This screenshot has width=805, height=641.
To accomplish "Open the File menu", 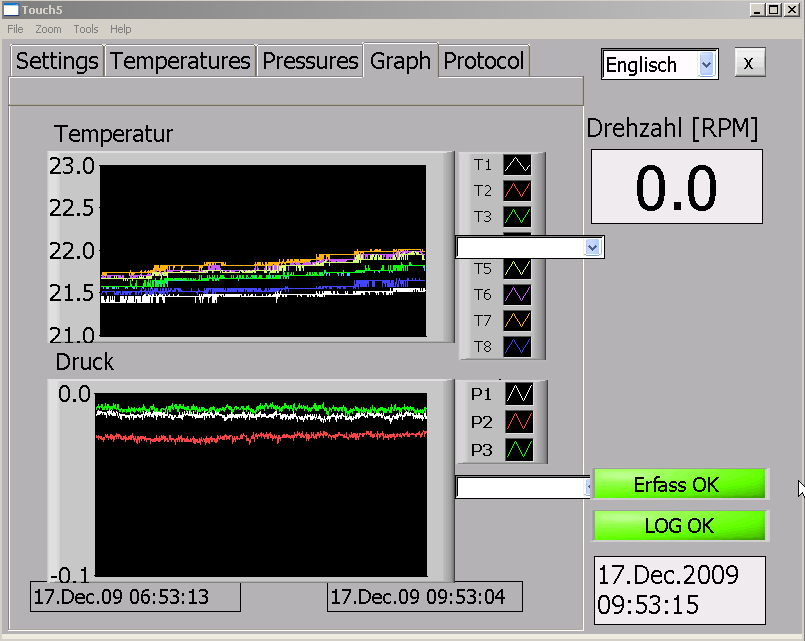I will coord(15,29).
